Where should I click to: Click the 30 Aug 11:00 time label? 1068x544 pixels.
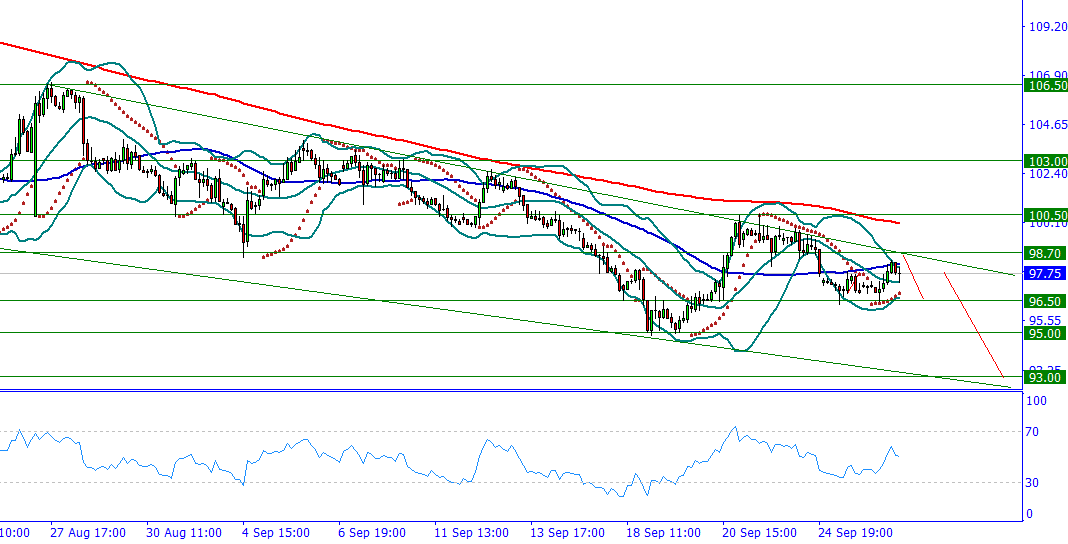tap(184, 532)
